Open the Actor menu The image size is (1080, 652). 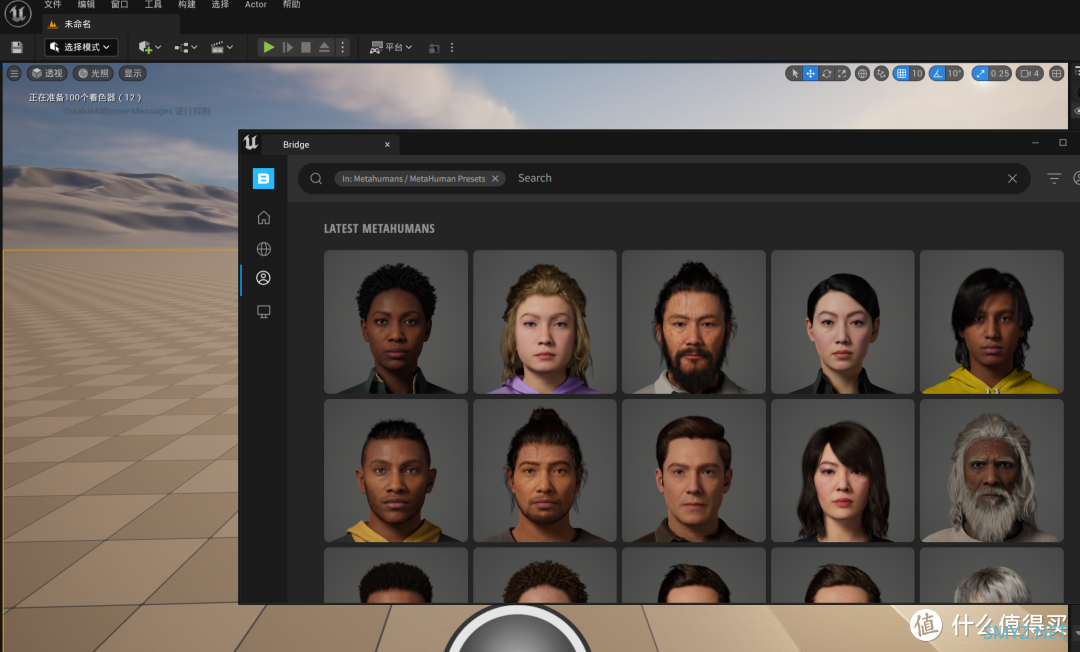pyautogui.click(x=256, y=4)
